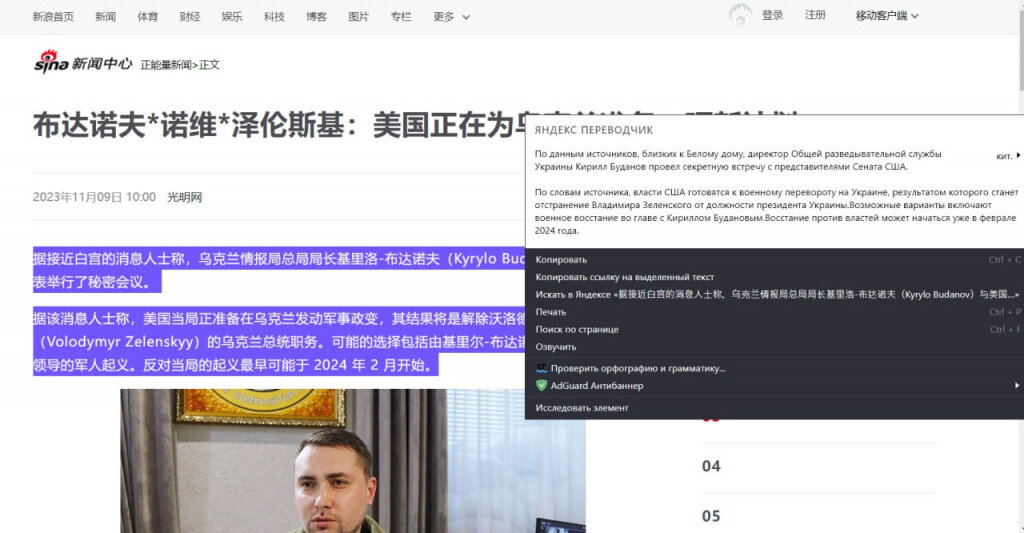
Task: Click the 登录 login link
Action: pyautogui.click(x=773, y=15)
